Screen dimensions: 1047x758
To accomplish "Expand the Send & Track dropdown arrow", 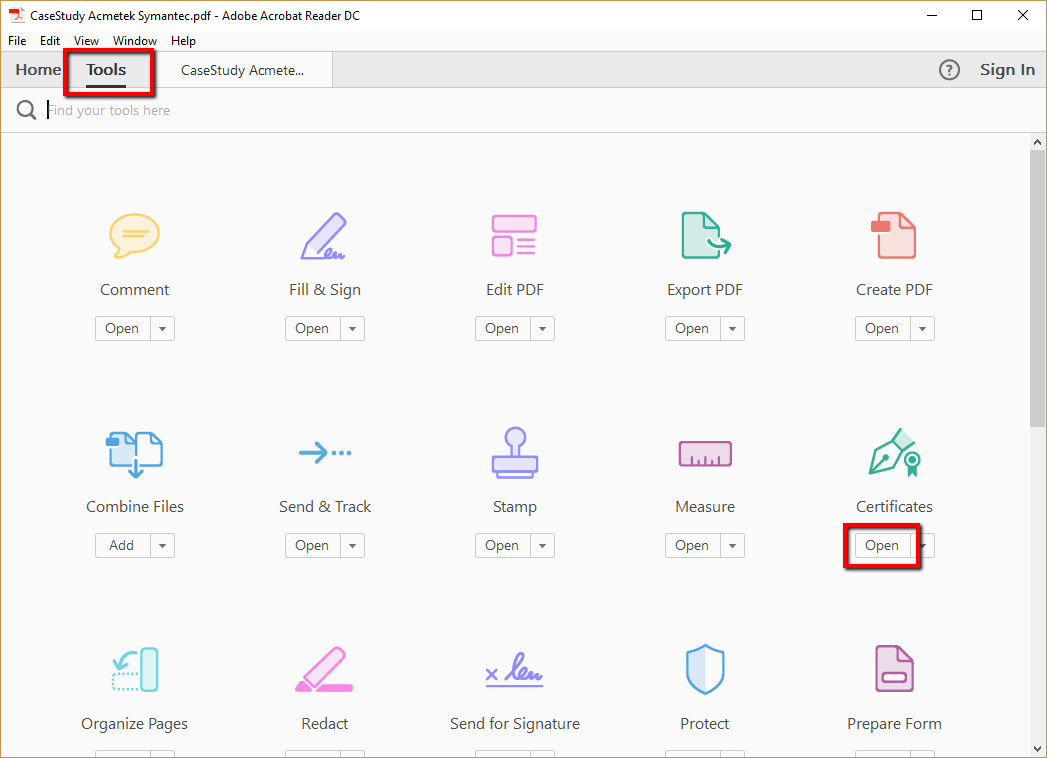I will (353, 546).
